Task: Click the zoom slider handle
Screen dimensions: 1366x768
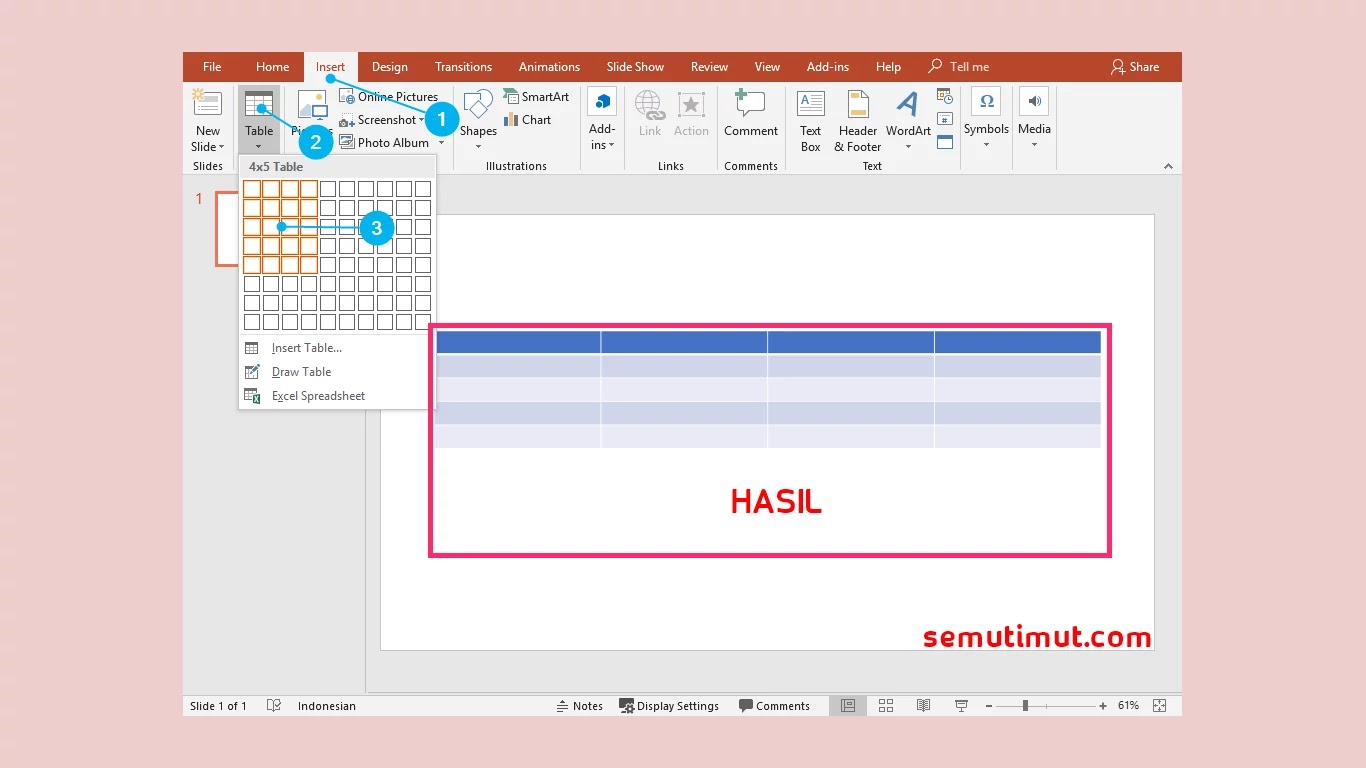Action: tap(1025, 706)
